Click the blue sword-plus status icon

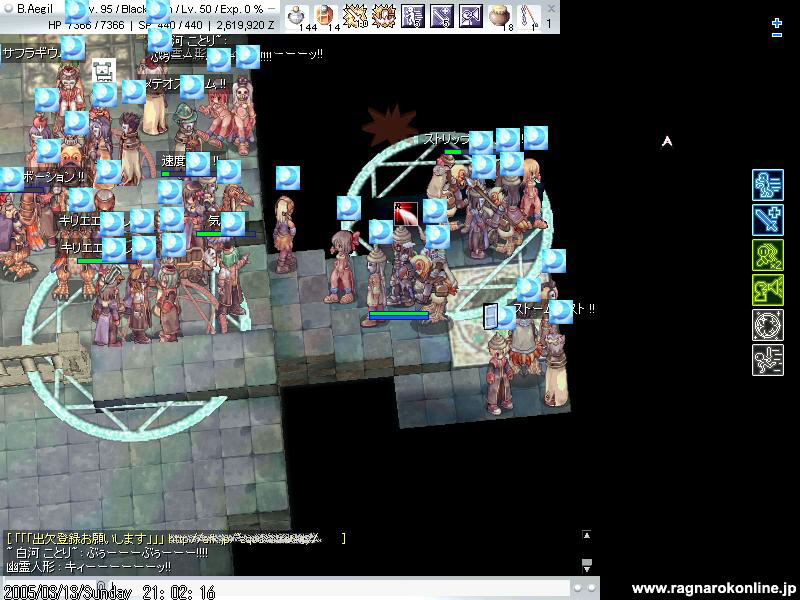[768, 220]
